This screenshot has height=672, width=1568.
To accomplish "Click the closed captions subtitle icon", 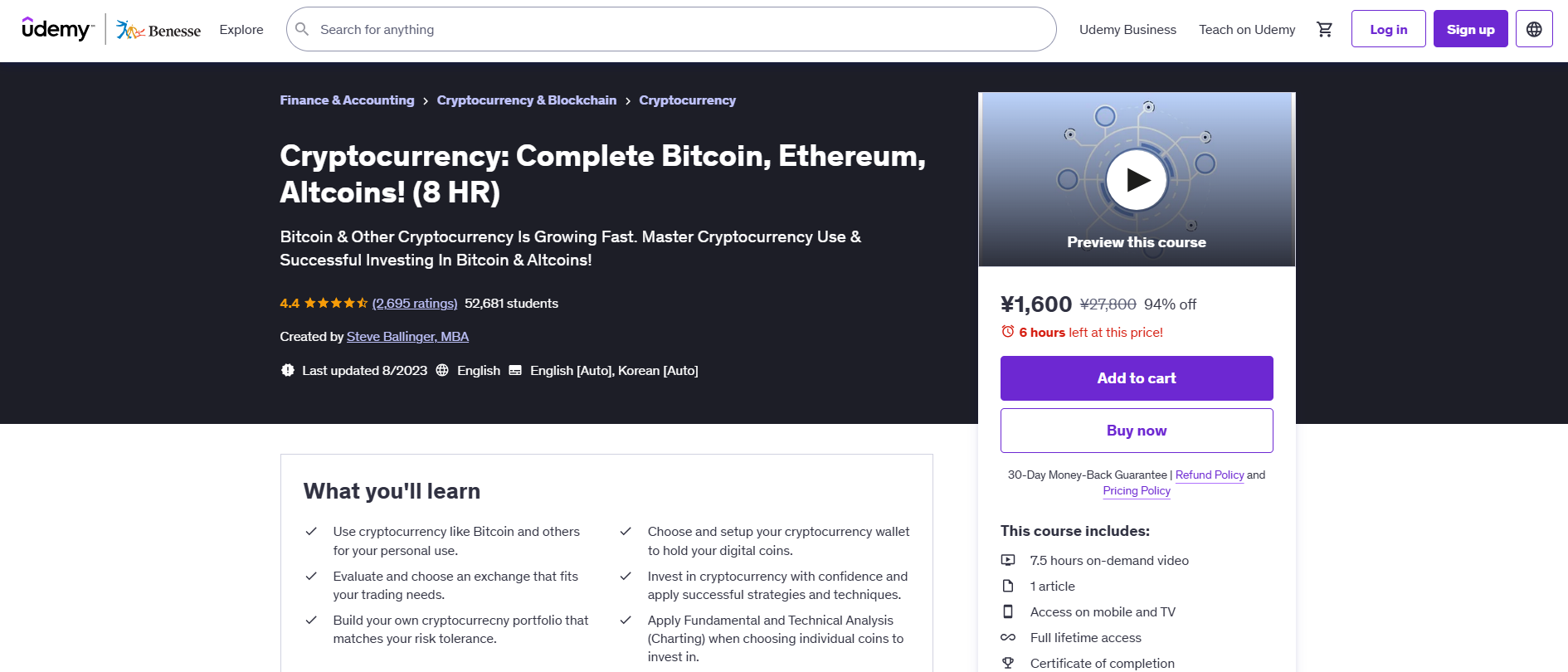I will click(515, 371).
